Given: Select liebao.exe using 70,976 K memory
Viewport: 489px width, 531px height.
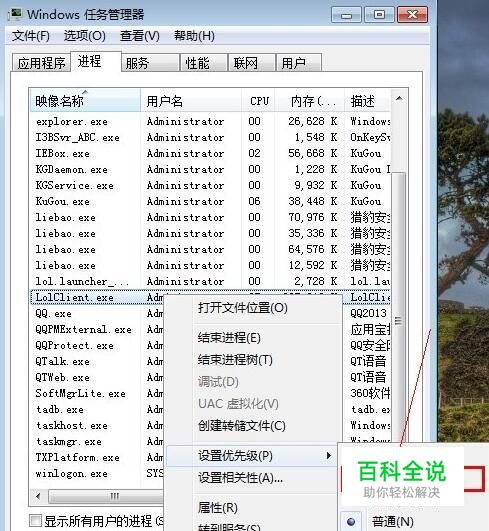Looking at the screenshot, I should (x=210, y=217).
